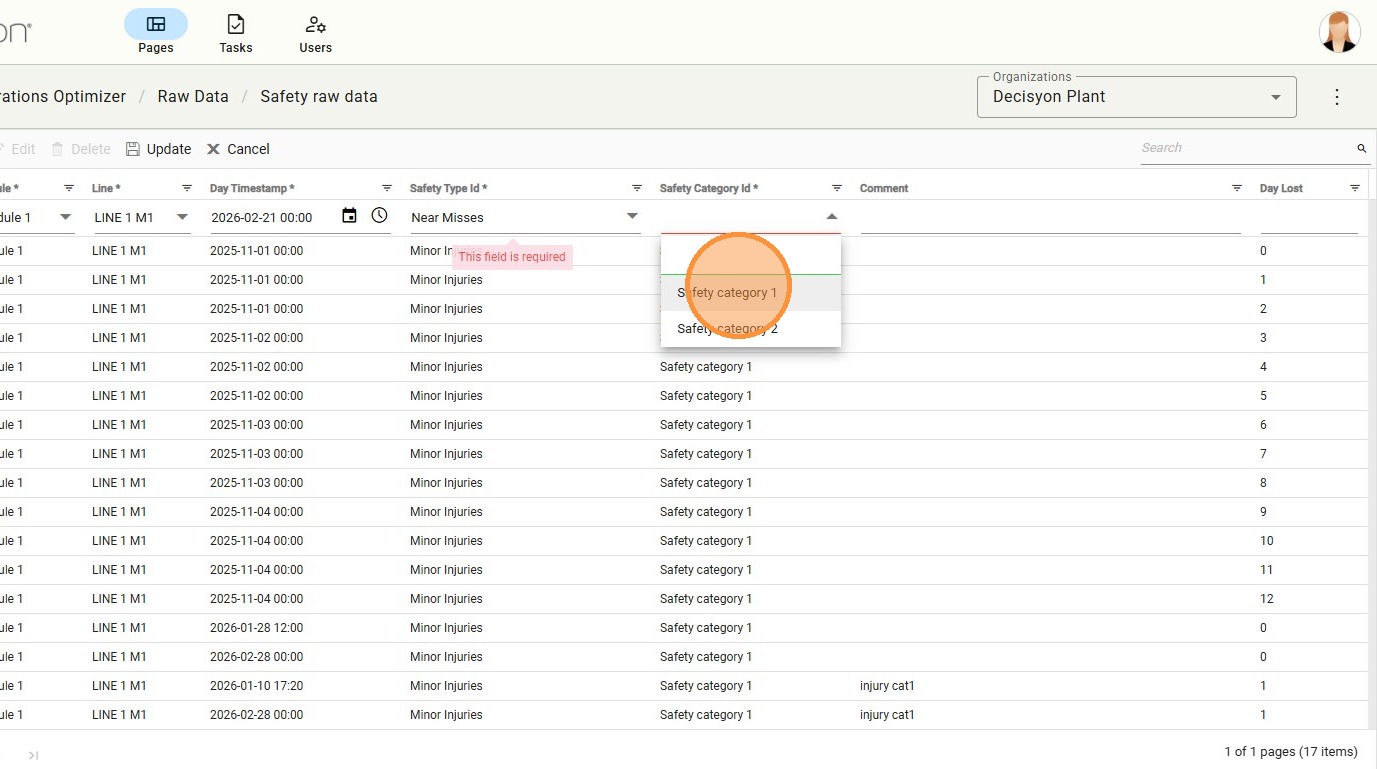1377x769 pixels.
Task: Filter the Comment column
Action: pyautogui.click(x=1237, y=188)
